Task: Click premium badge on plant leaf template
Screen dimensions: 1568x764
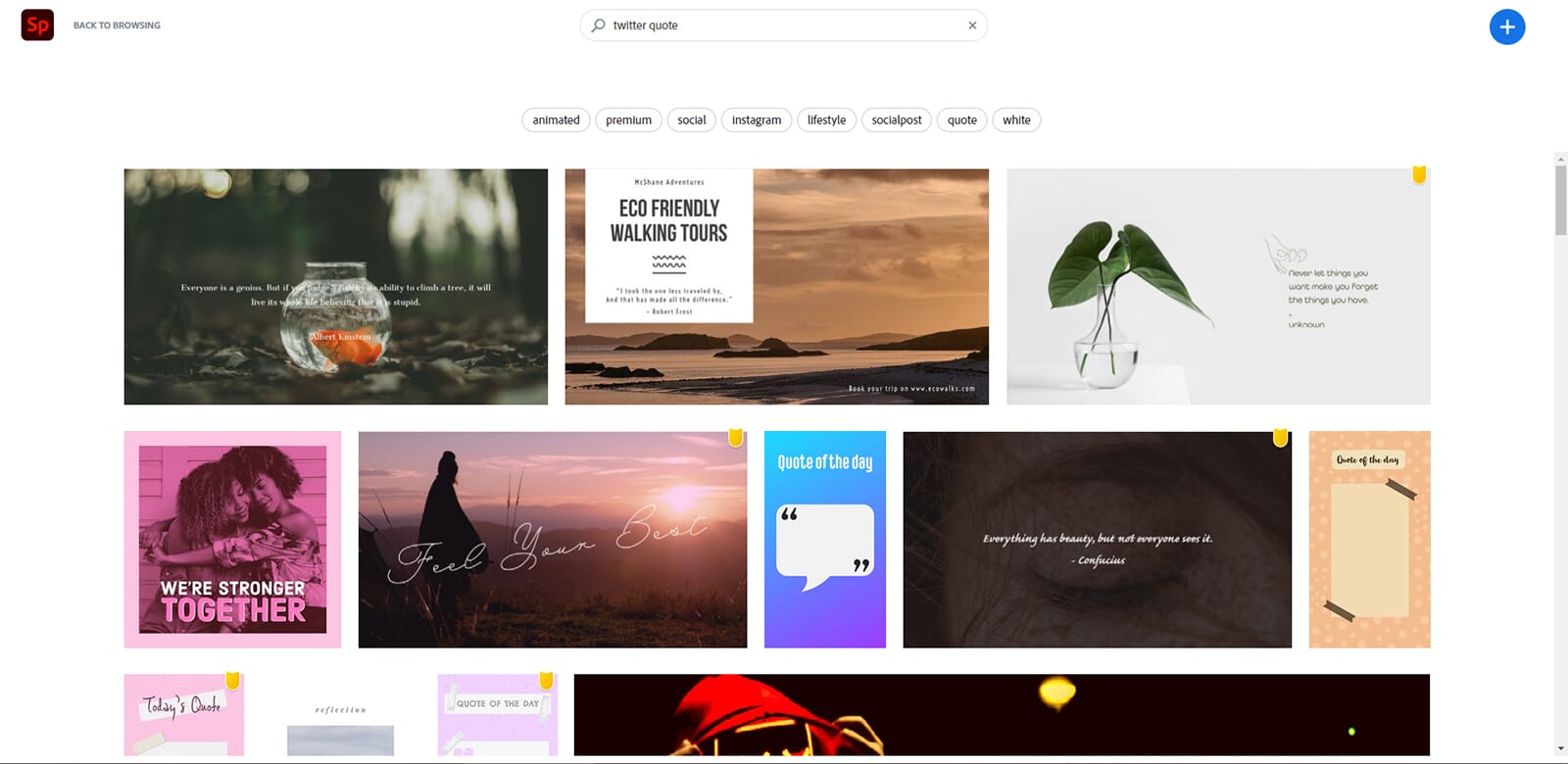Action: [1418, 175]
